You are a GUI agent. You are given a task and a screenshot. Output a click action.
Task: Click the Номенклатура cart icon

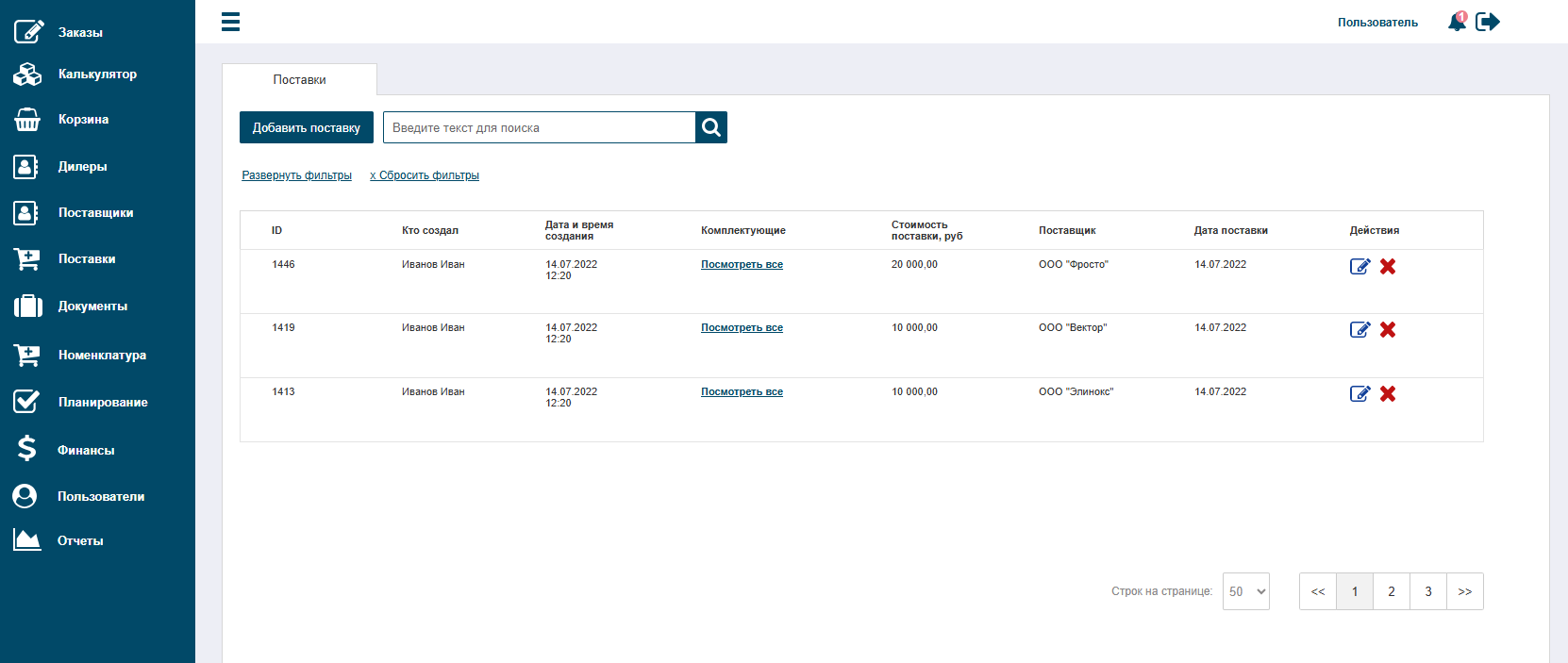[x=27, y=356]
